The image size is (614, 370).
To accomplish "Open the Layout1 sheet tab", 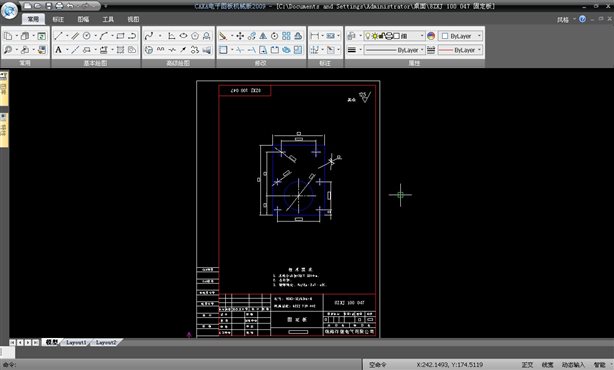I will tap(76, 342).
